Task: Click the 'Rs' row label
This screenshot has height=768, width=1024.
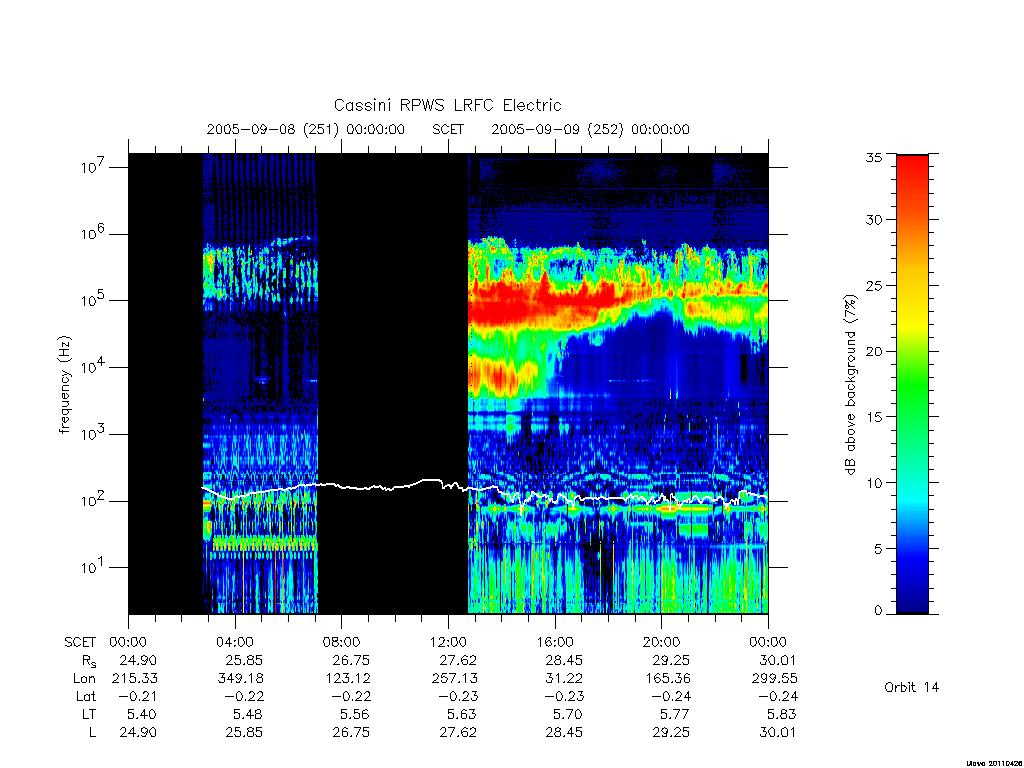Action: point(88,661)
